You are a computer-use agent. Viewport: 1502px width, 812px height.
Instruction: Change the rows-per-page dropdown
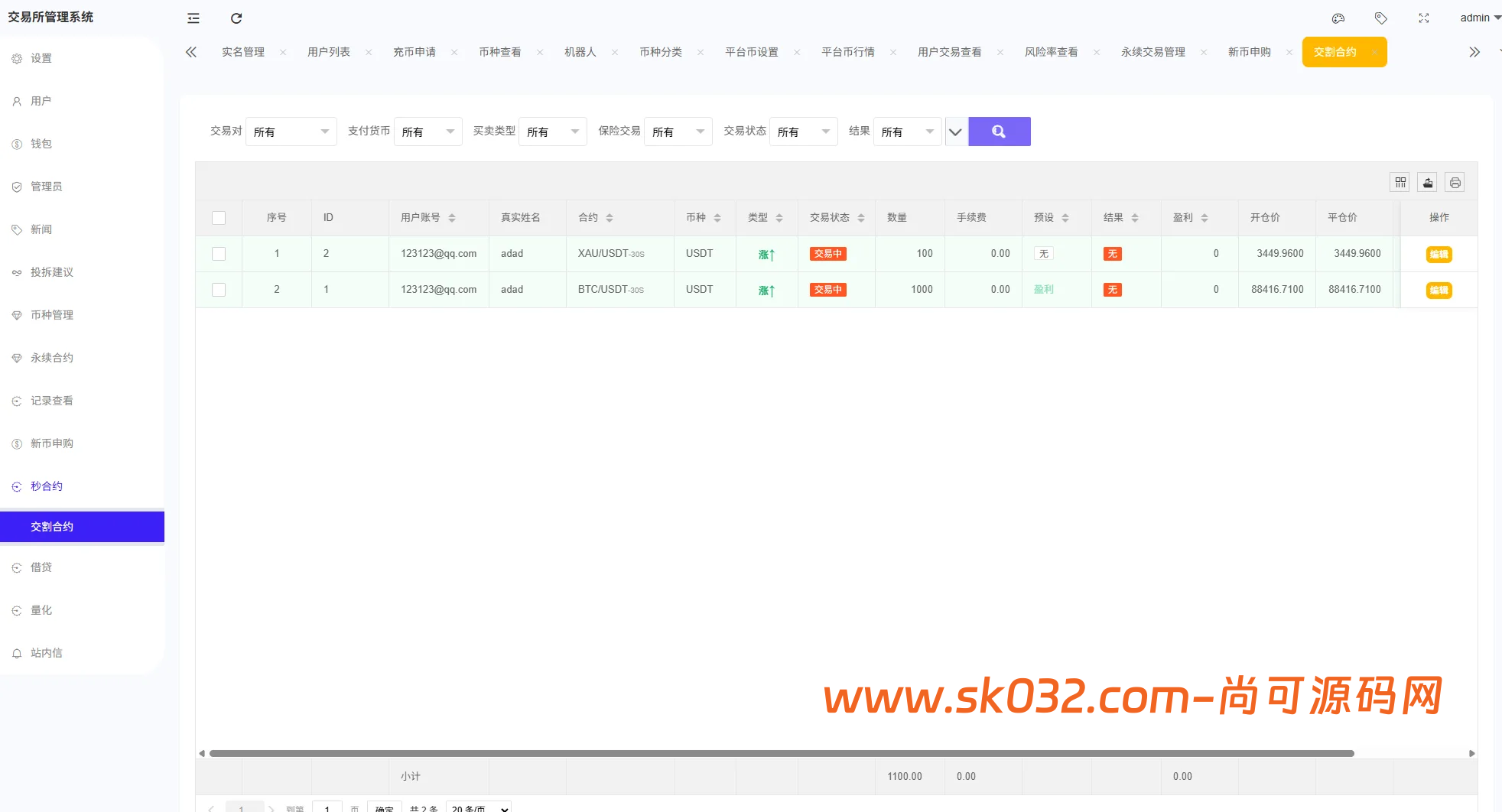479,807
